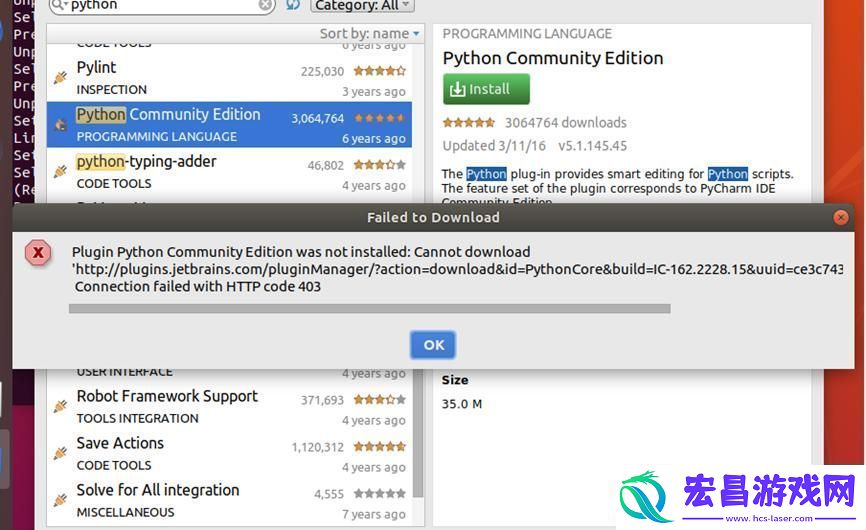Click the Solve for All integration plugin icon
This screenshot has height=530, width=866.
[60, 501]
